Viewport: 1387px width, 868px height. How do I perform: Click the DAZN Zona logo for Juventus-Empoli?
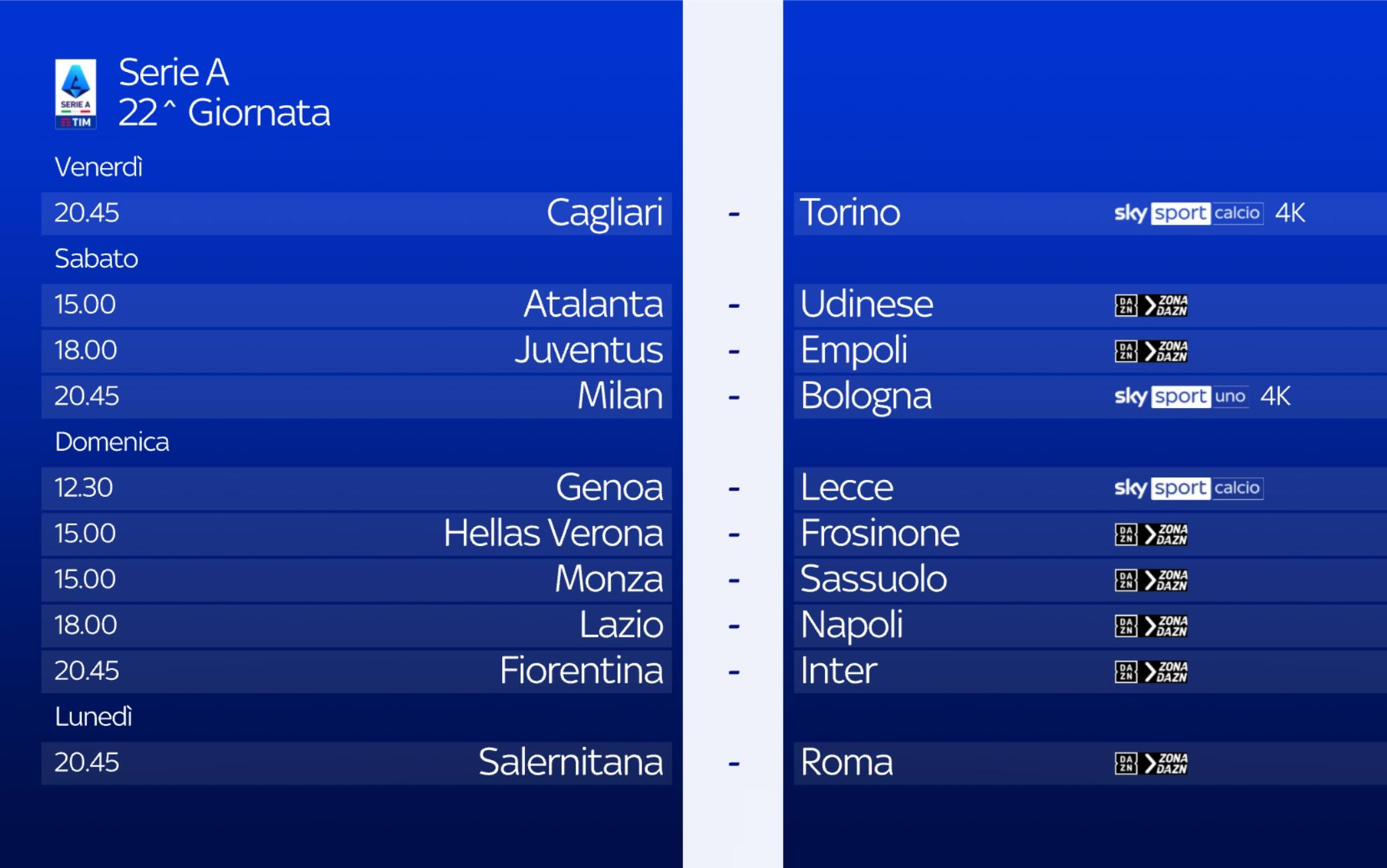pos(1151,351)
